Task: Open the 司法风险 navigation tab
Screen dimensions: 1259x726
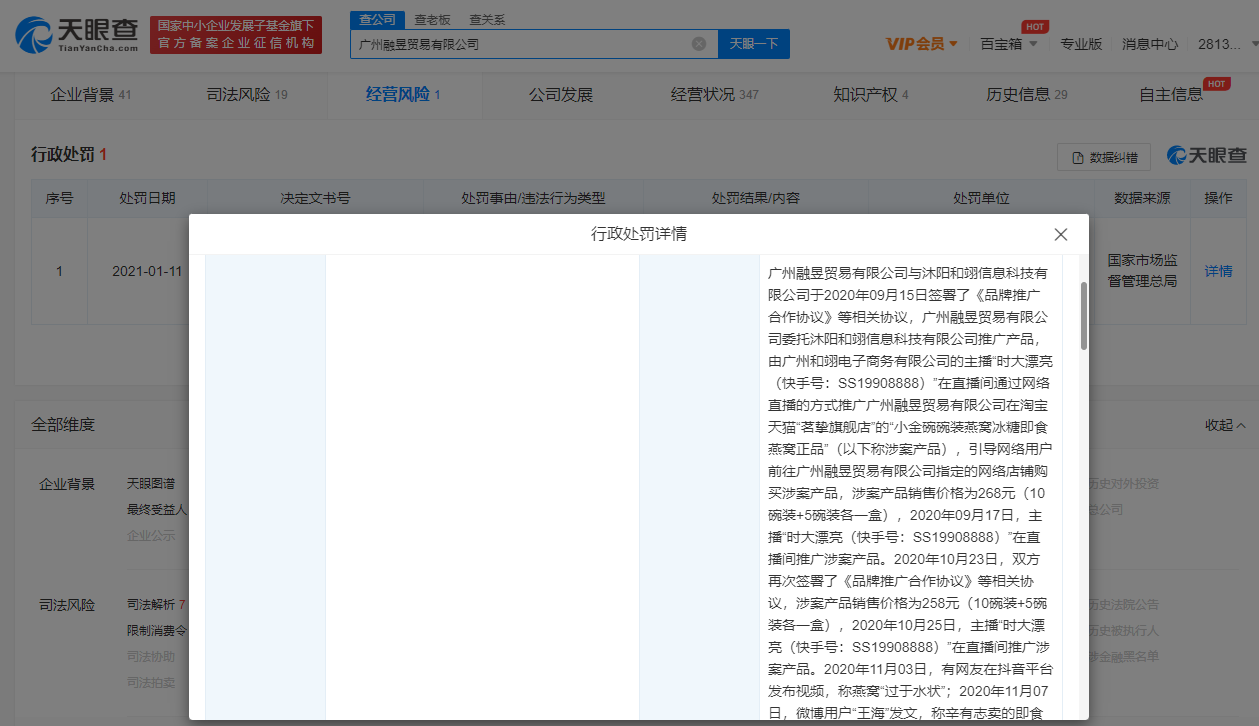Action: pos(247,95)
